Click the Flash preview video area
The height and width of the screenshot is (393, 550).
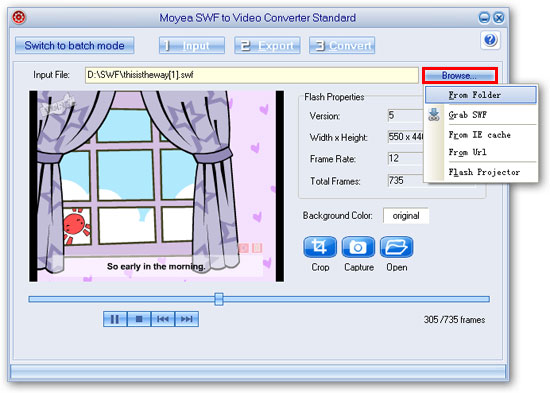click(156, 186)
